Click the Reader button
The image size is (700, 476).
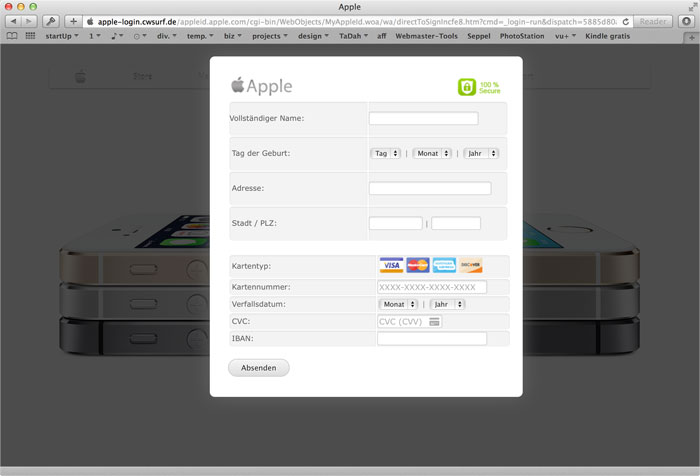coord(653,21)
